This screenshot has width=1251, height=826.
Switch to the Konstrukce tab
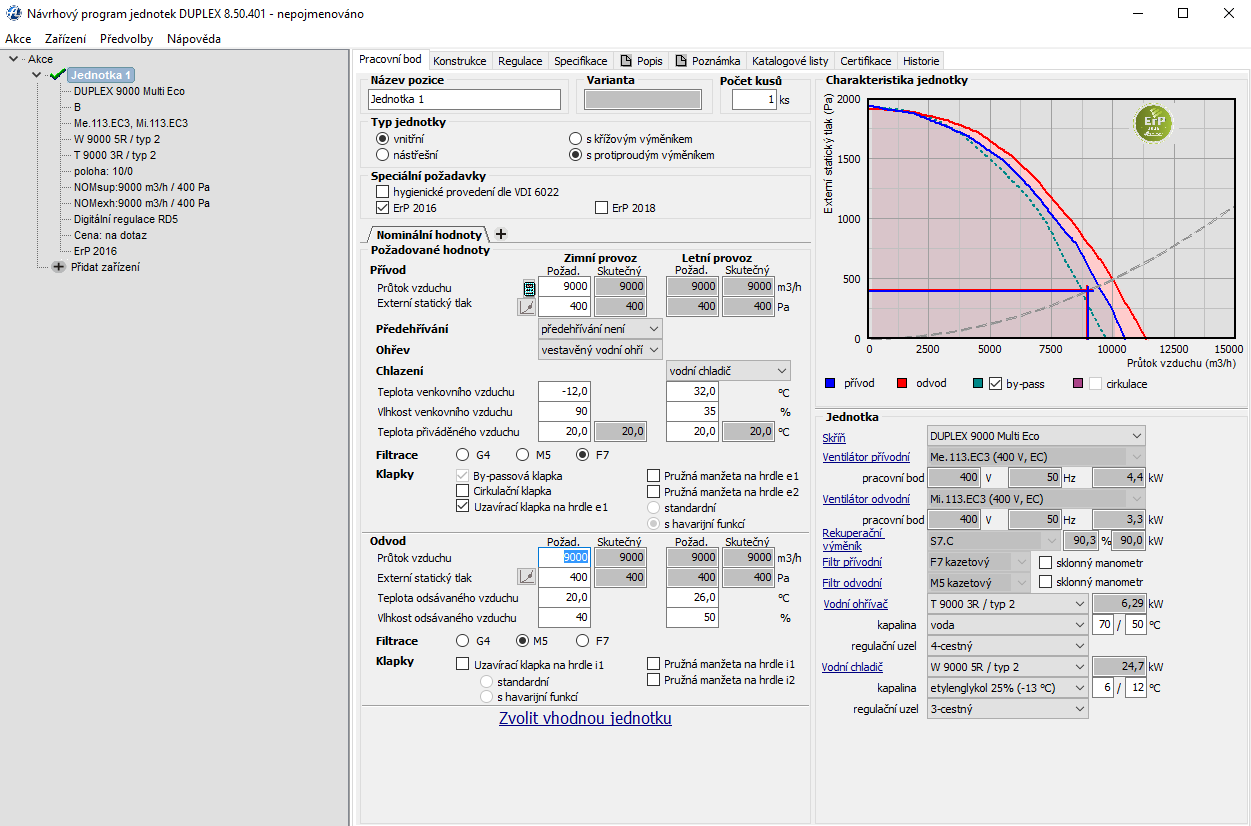pyautogui.click(x=460, y=61)
